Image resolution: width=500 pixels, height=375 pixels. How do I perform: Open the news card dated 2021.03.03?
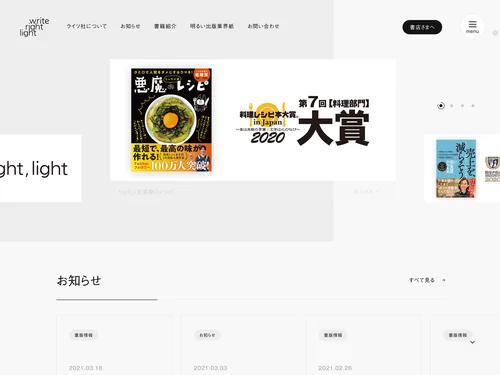(238, 345)
